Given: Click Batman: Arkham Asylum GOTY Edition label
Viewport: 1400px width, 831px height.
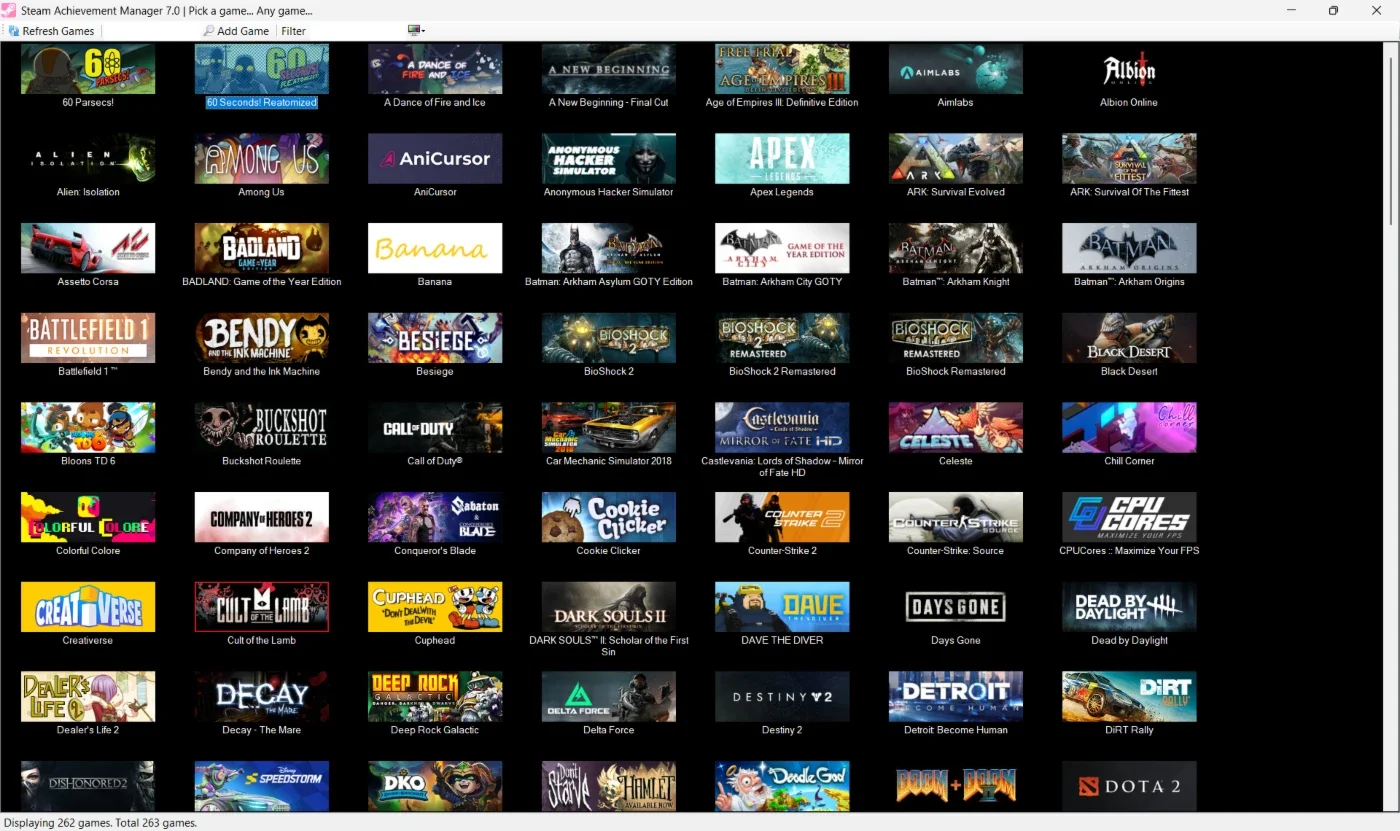Looking at the screenshot, I should [609, 282].
